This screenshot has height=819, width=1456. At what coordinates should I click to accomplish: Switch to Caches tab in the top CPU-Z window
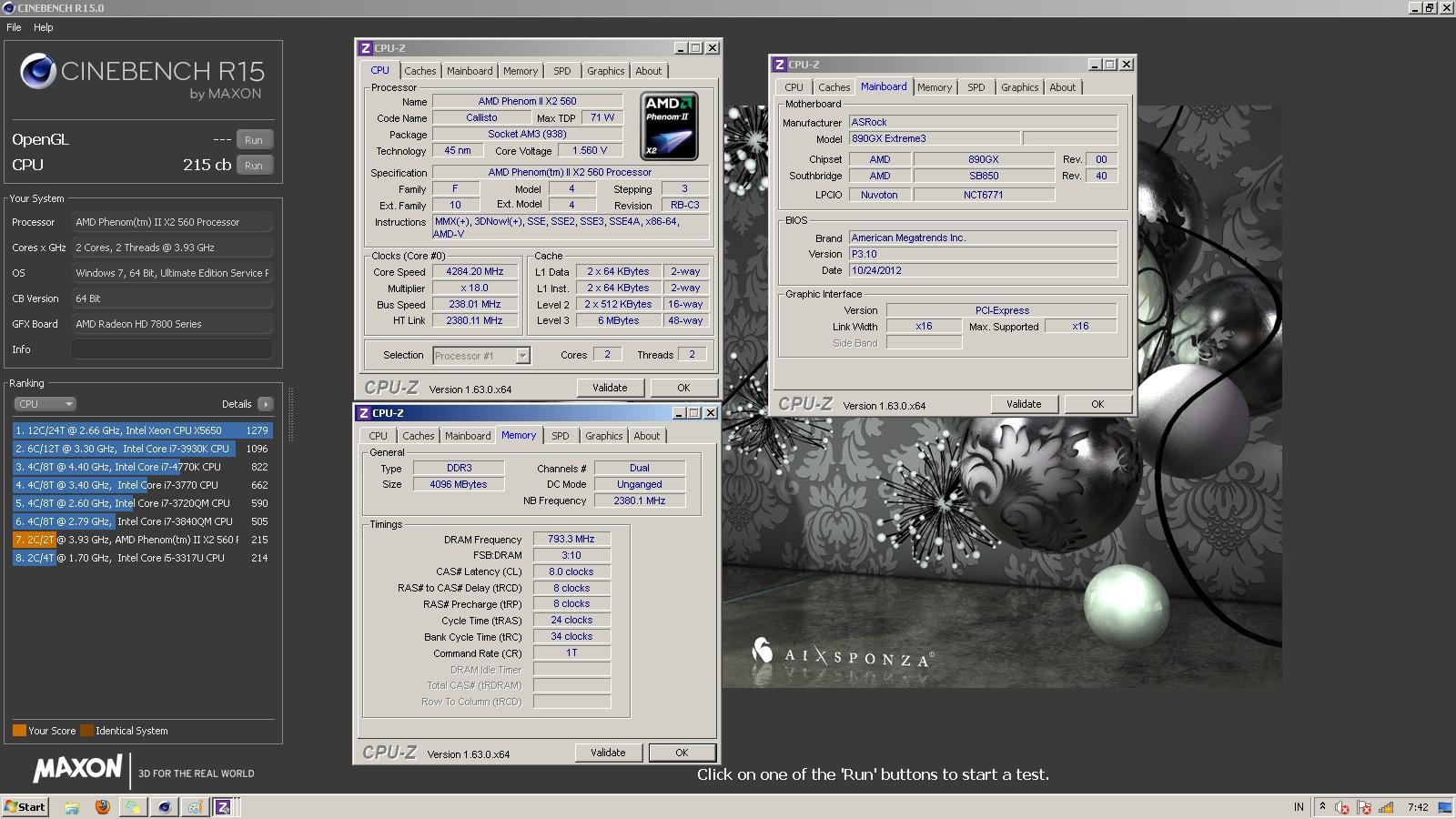point(420,71)
